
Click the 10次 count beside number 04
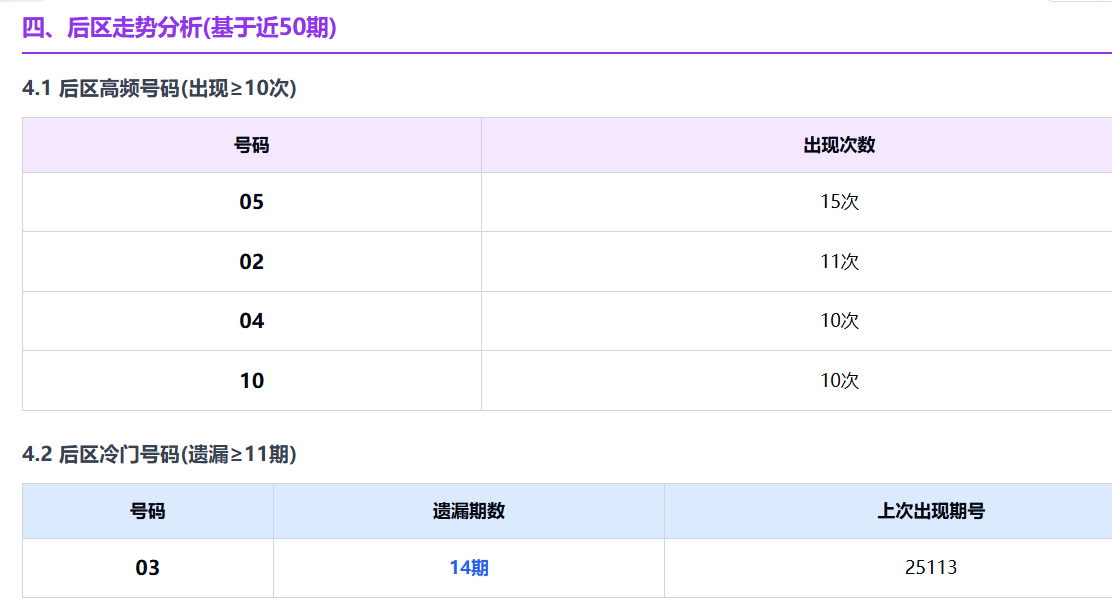click(x=839, y=321)
